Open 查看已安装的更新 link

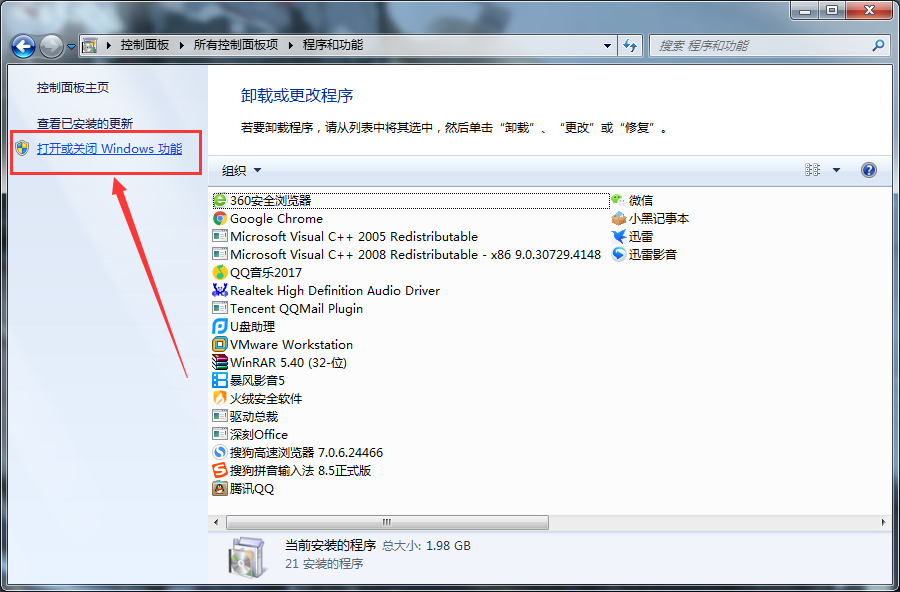[85, 123]
